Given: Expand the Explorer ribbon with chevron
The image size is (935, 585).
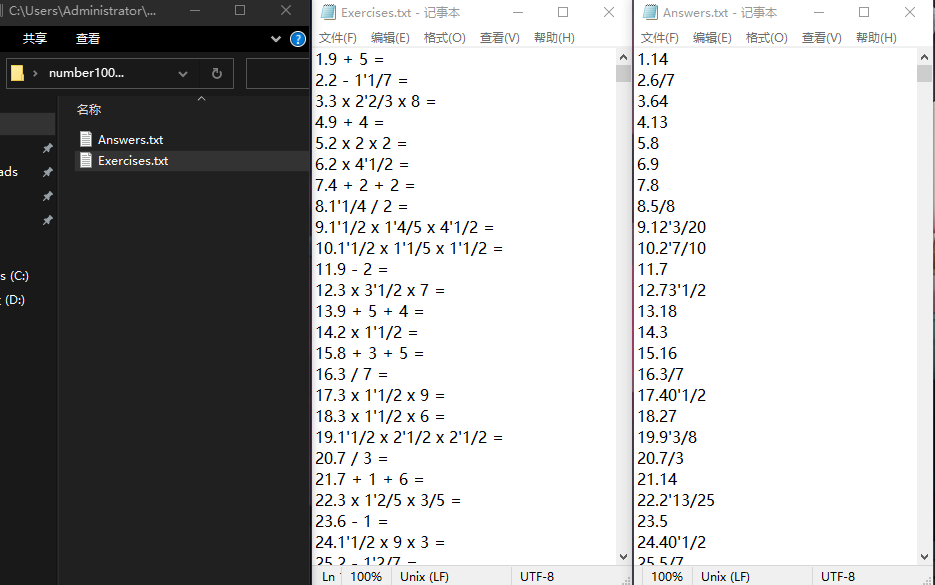Looking at the screenshot, I should coord(277,39).
